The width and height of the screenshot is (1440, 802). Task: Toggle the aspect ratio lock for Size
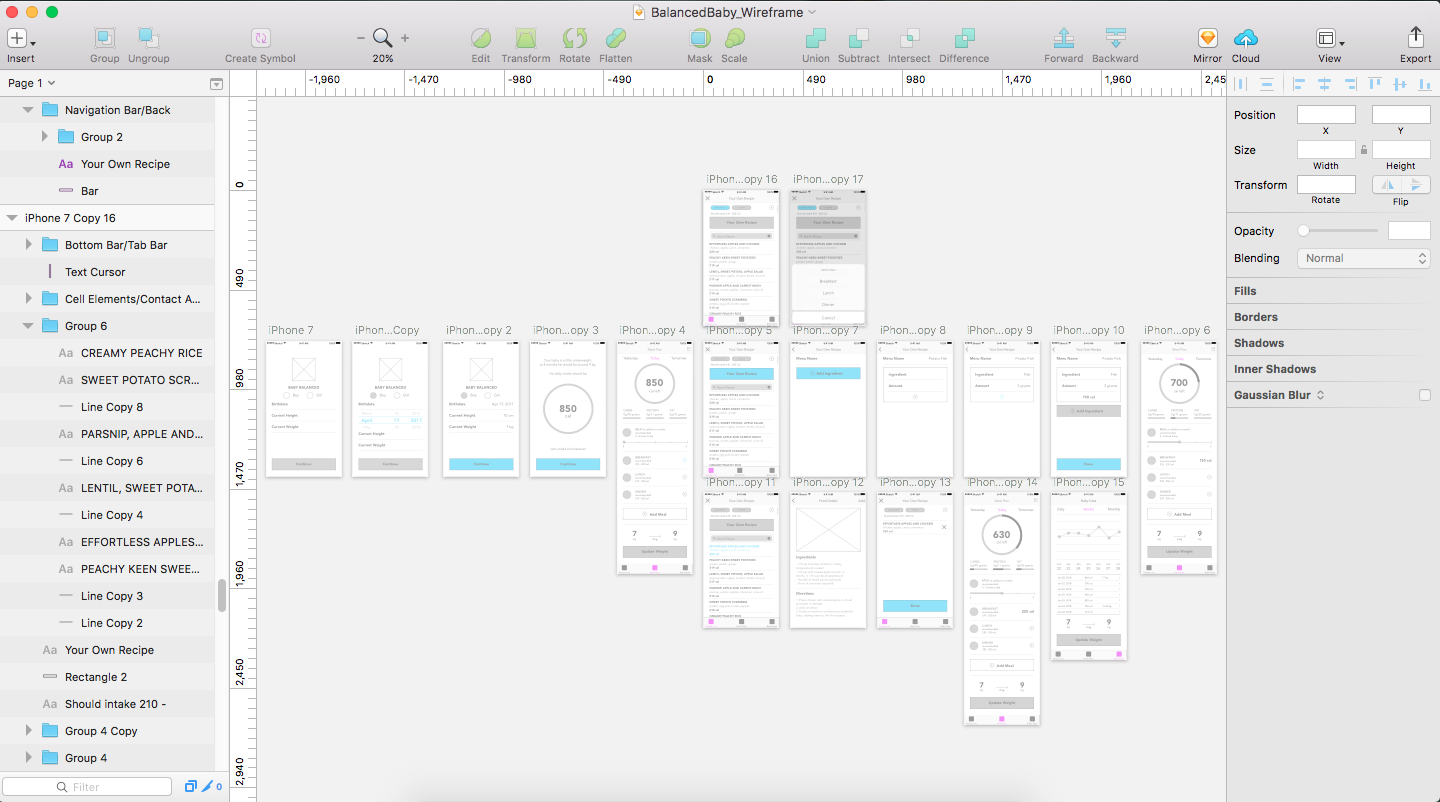pos(1364,150)
